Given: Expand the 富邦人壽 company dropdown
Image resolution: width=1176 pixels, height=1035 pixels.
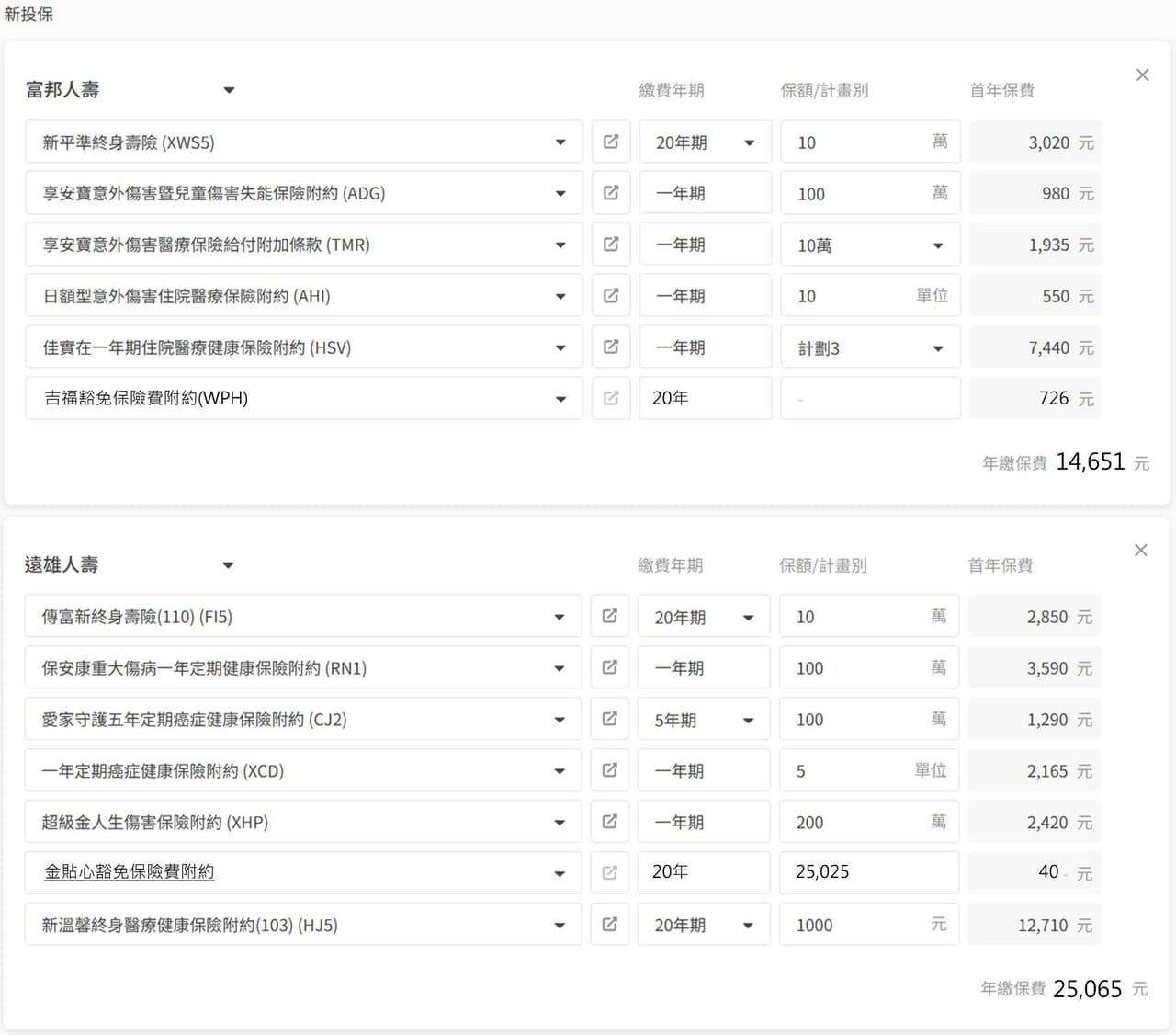Looking at the screenshot, I should coord(229,90).
